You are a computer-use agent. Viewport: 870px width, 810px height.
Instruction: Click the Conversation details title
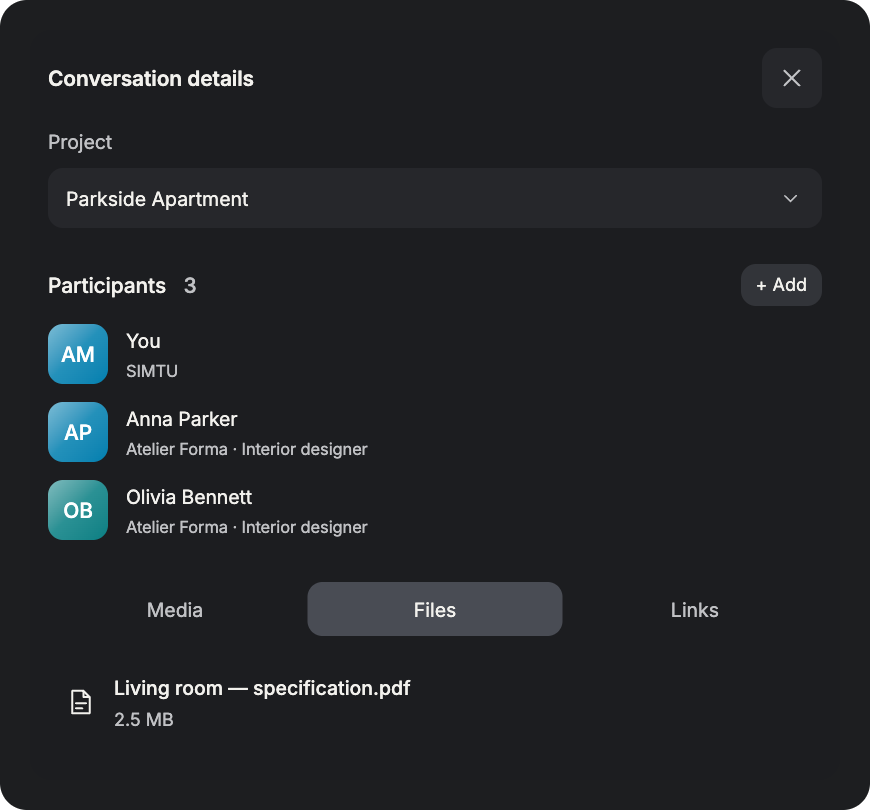151,79
